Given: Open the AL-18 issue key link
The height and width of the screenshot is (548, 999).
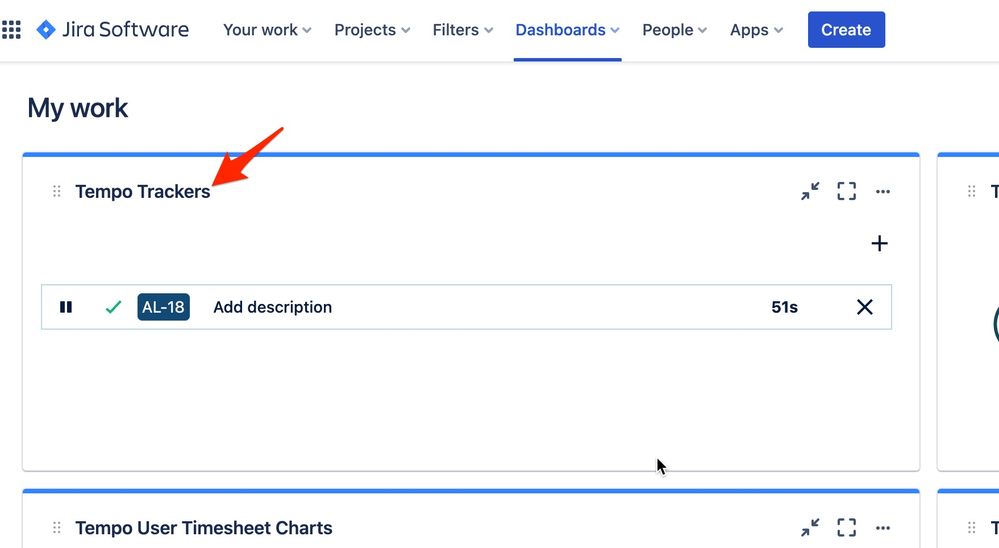Looking at the screenshot, I should (x=163, y=307).
